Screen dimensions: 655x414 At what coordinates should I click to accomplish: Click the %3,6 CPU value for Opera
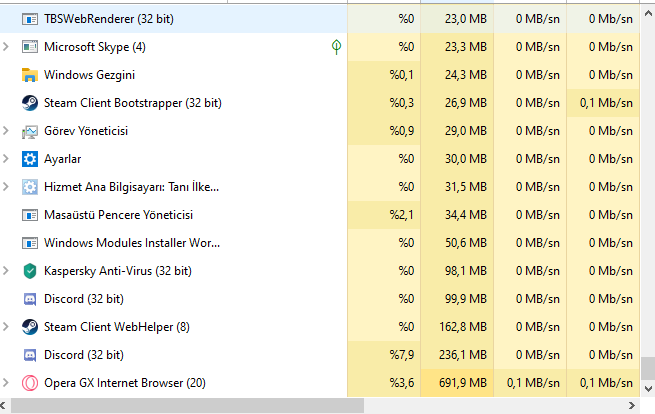[401, 383]
